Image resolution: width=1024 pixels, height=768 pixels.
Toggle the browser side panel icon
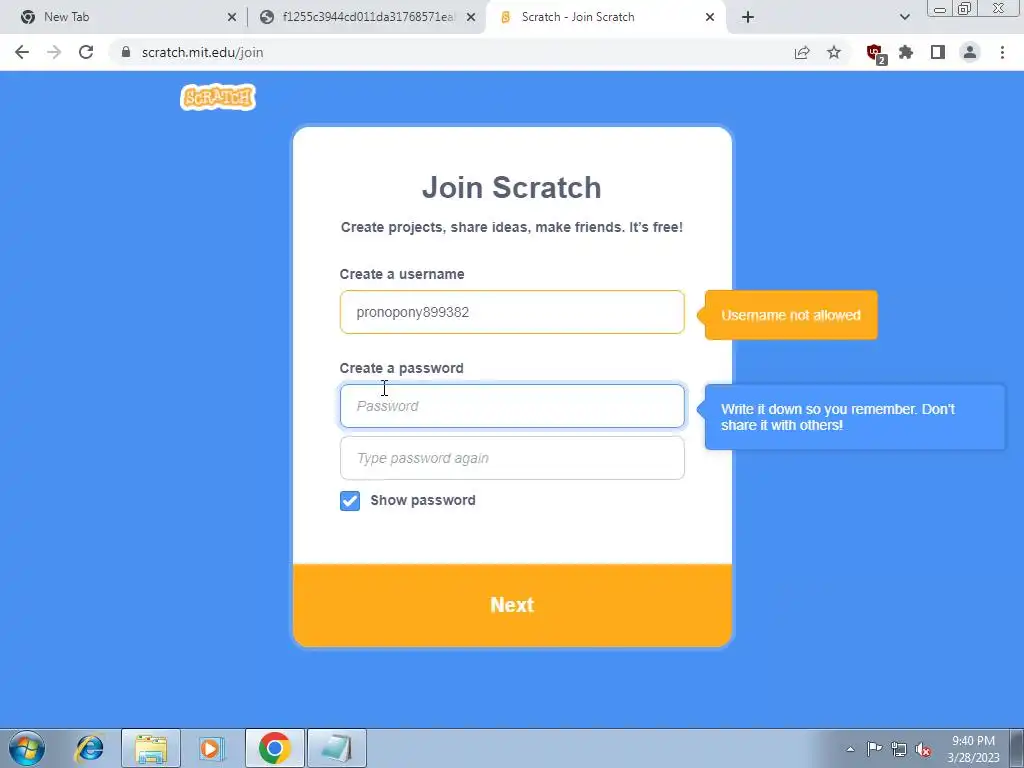click(938, 52)
